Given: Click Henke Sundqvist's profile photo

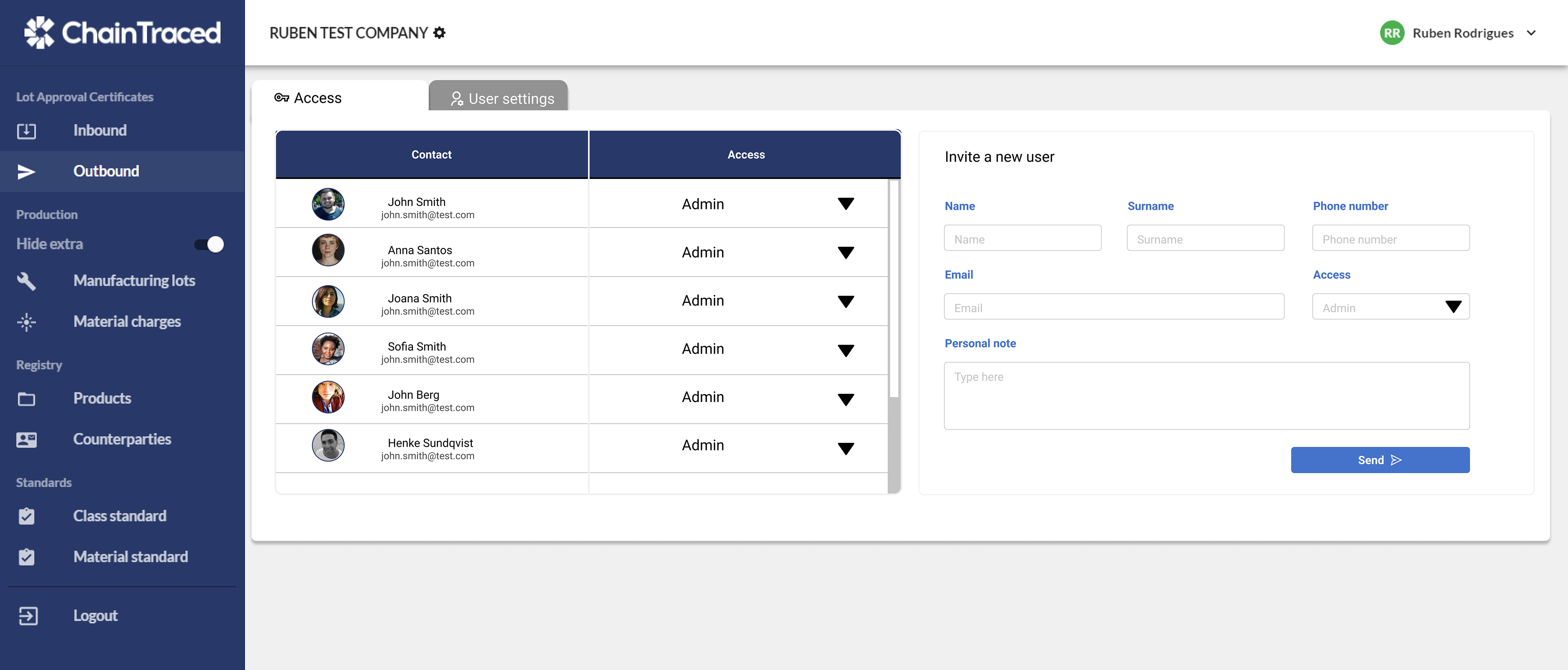Looking at the screenshot, I should tap(328, 445).
